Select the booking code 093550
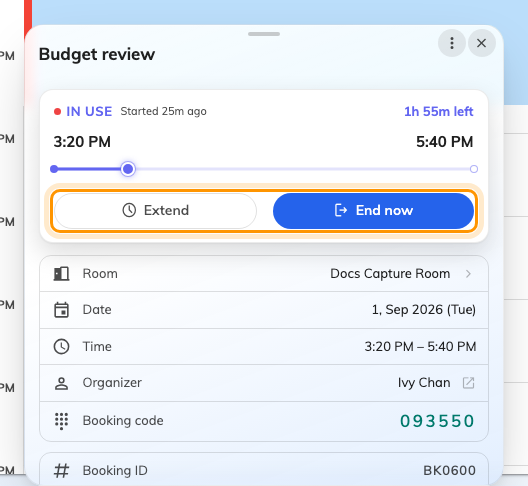The height and width of the screenshot is (486, 528). pyautogui.click(x=437, y=421)
